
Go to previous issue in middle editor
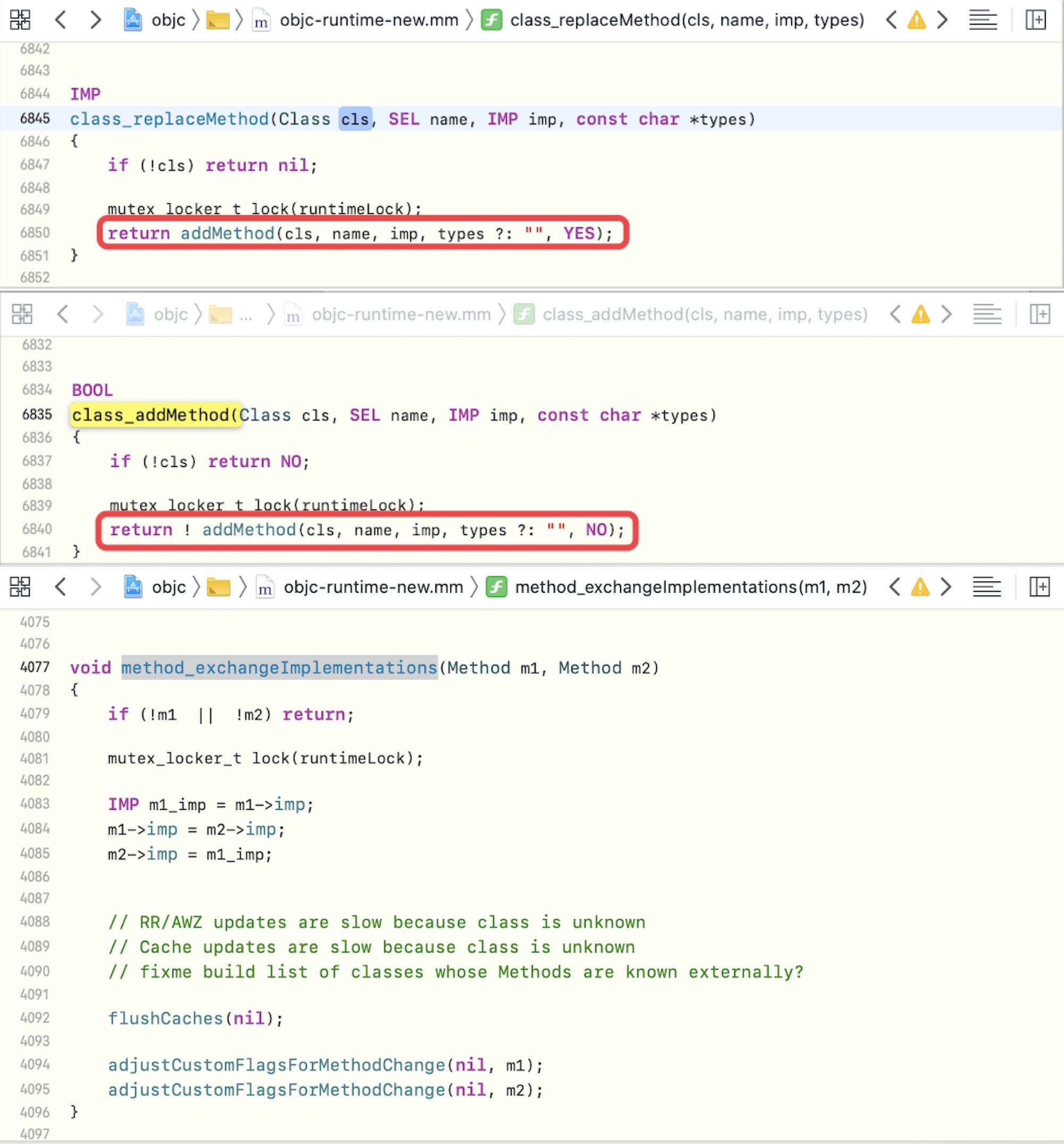[895, 314]
